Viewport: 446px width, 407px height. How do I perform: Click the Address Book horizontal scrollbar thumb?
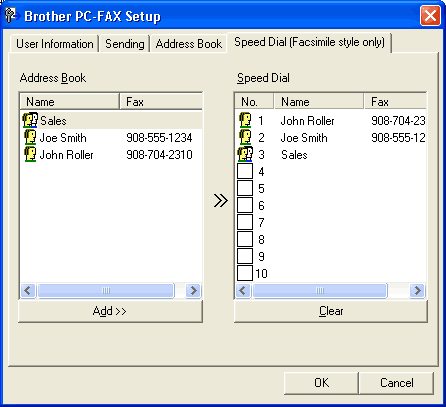point(106,291)
